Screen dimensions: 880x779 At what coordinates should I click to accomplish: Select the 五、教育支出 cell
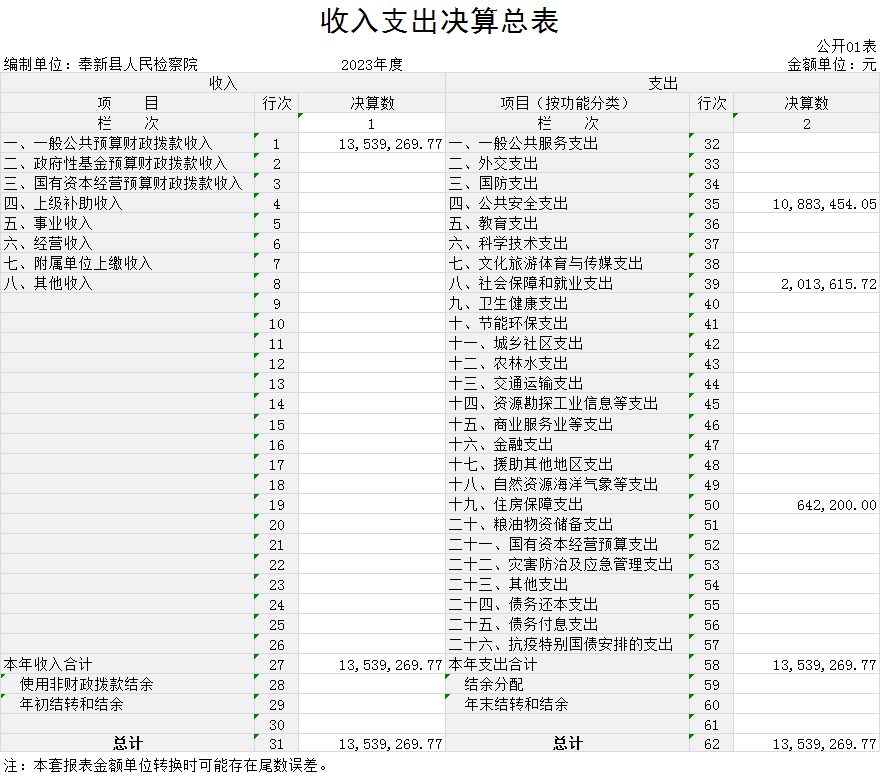567,223
